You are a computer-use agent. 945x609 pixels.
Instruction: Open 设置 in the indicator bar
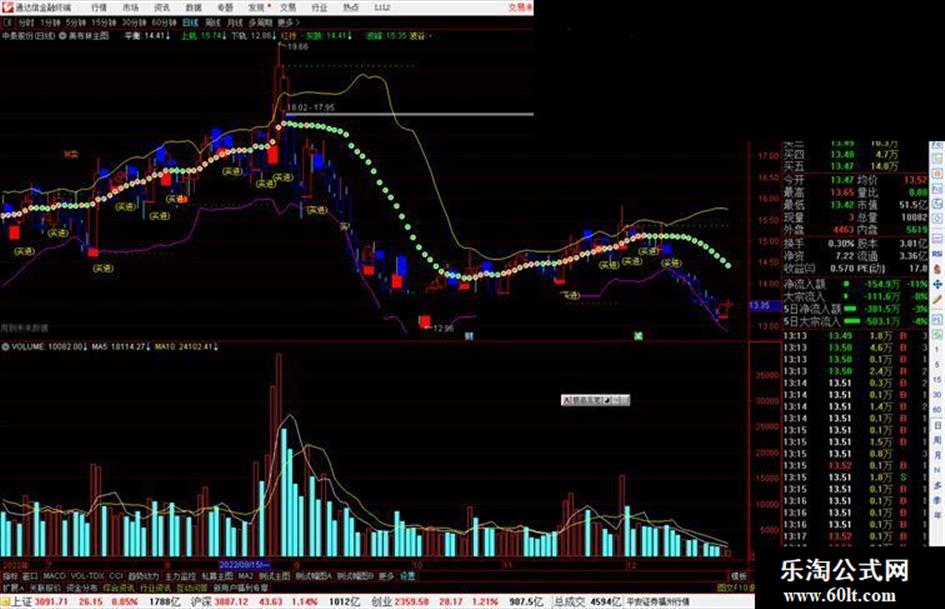tap(408, 576)
